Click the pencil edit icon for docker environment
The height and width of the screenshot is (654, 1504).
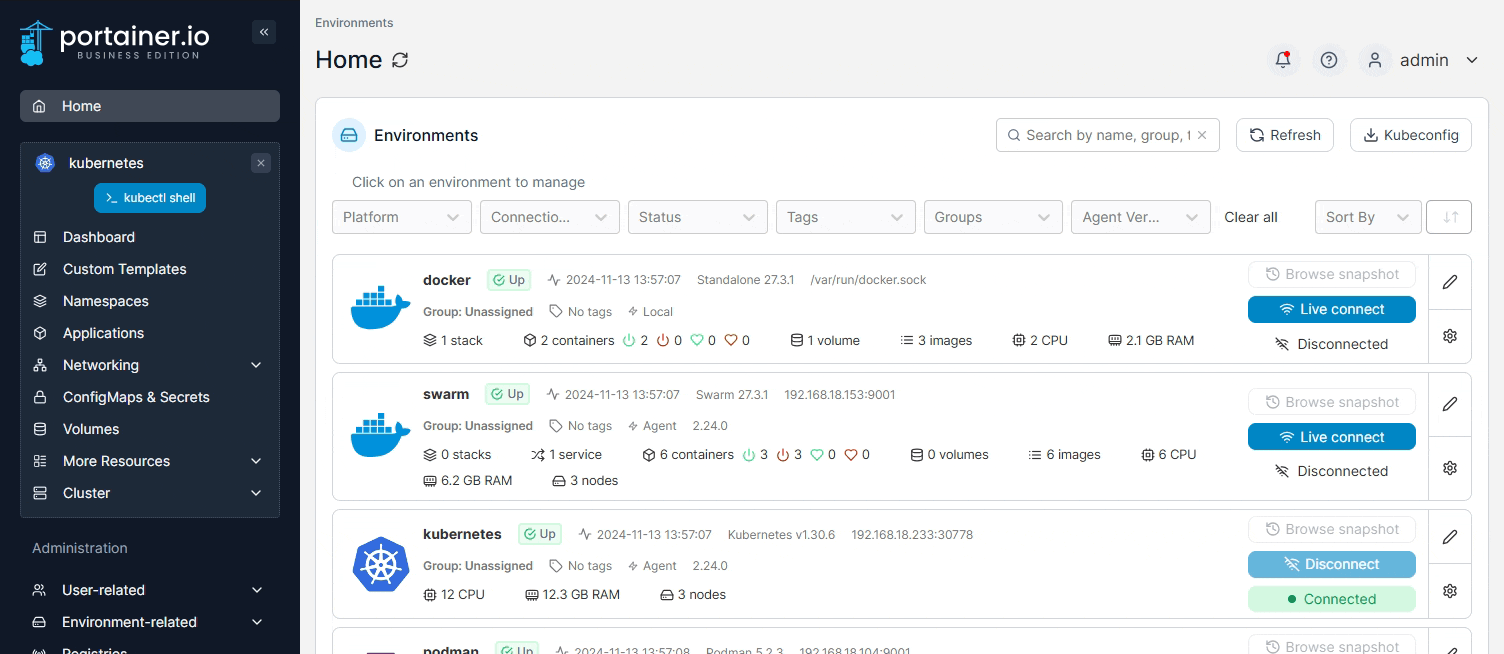coord(1450,282)
